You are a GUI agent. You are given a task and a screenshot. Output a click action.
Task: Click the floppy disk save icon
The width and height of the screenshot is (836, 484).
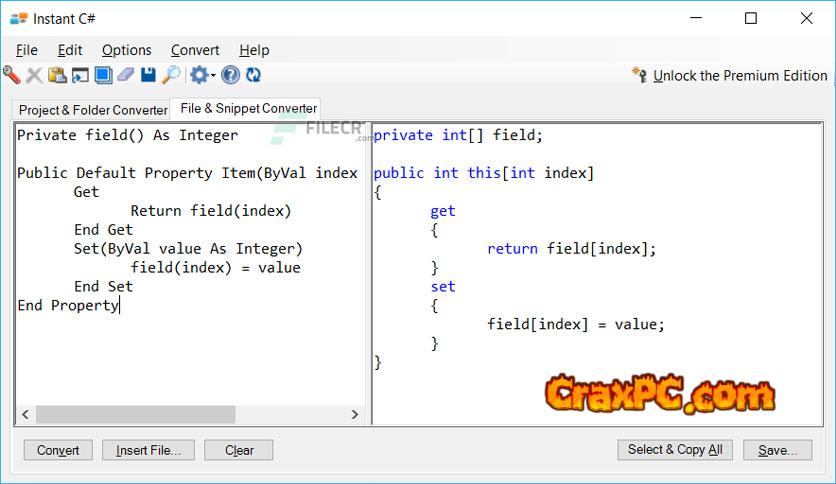click(x=148, y=75)
